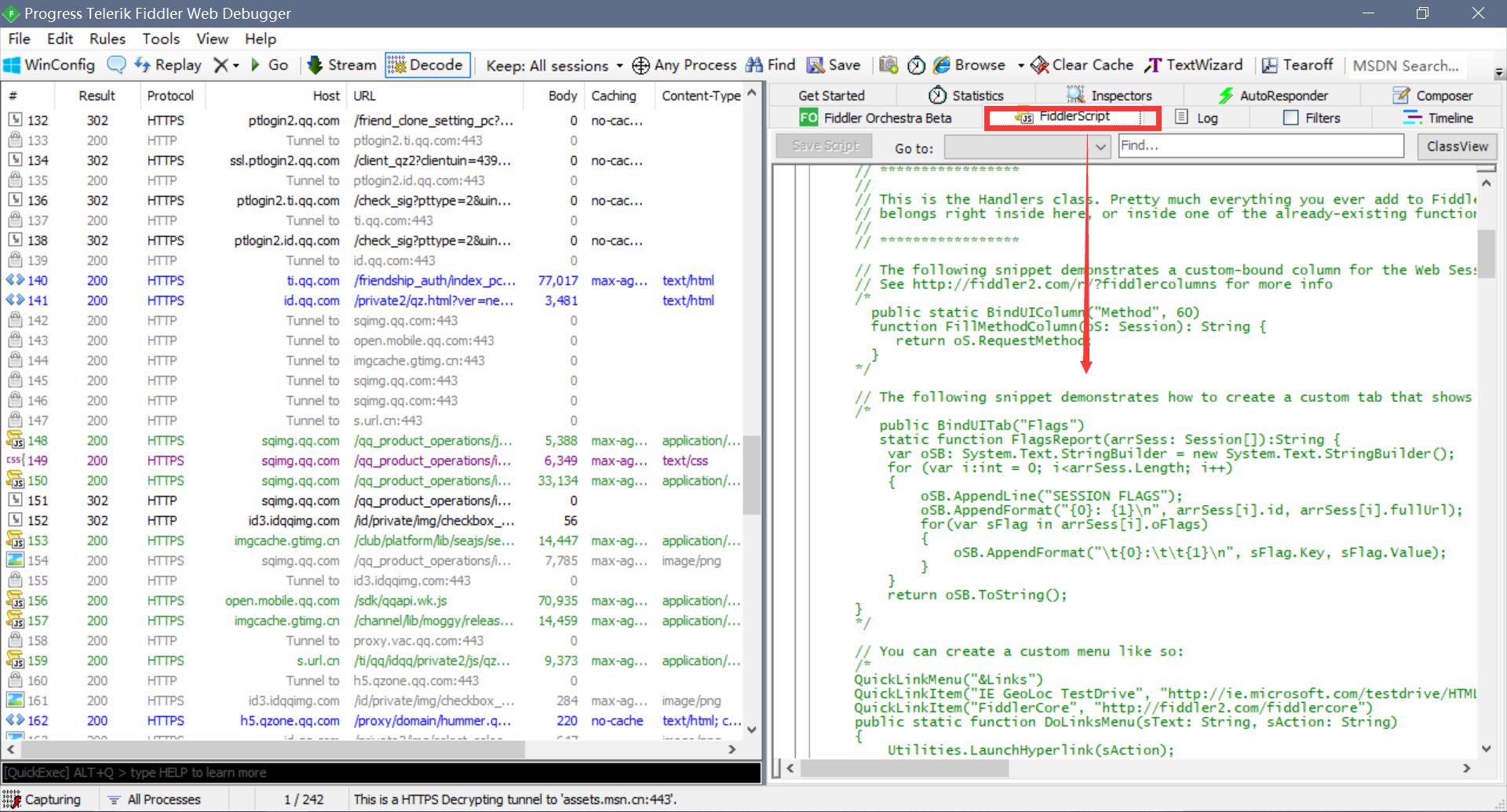Click the comment speech bubble icon
The image size is (1507, 812).
116,65
